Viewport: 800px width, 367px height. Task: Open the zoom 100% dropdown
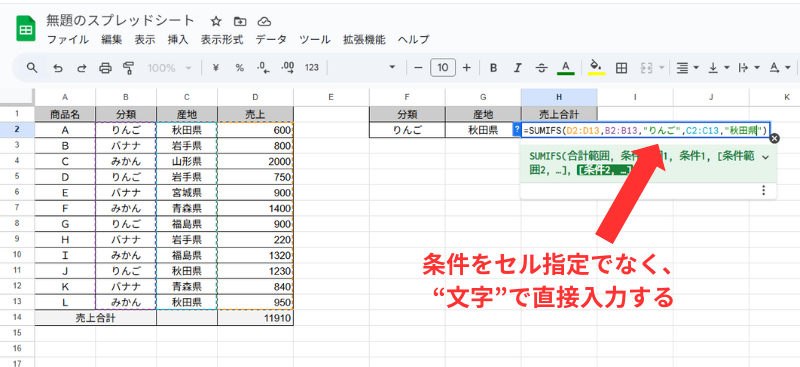coord(169,67)
